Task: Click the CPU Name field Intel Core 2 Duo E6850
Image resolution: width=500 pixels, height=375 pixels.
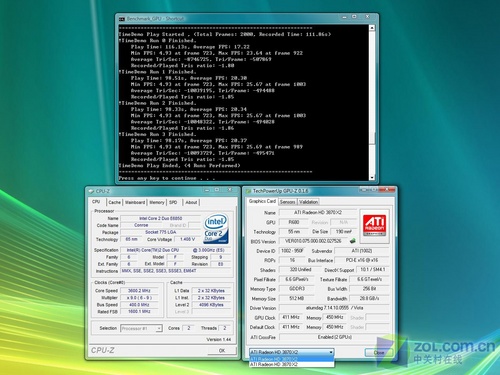Action: pyautogui.click(x=161, y=218)
